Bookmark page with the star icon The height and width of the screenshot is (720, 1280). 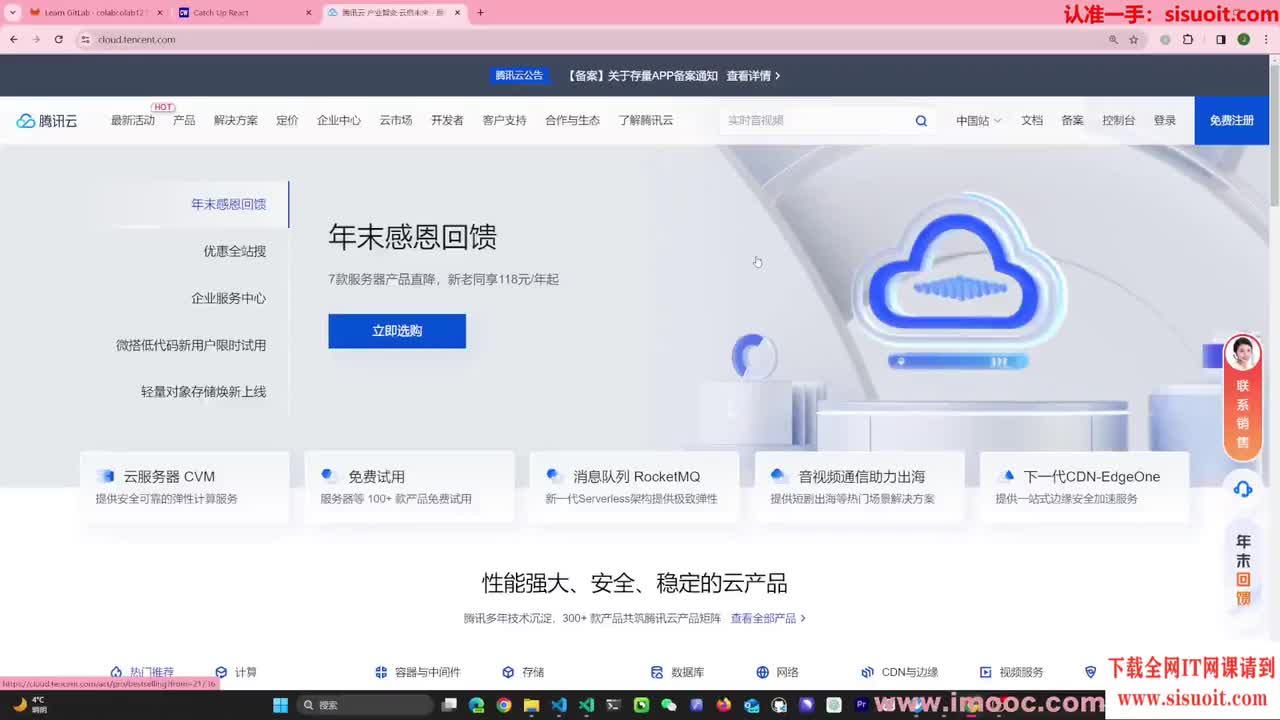tap(1133, 39)
